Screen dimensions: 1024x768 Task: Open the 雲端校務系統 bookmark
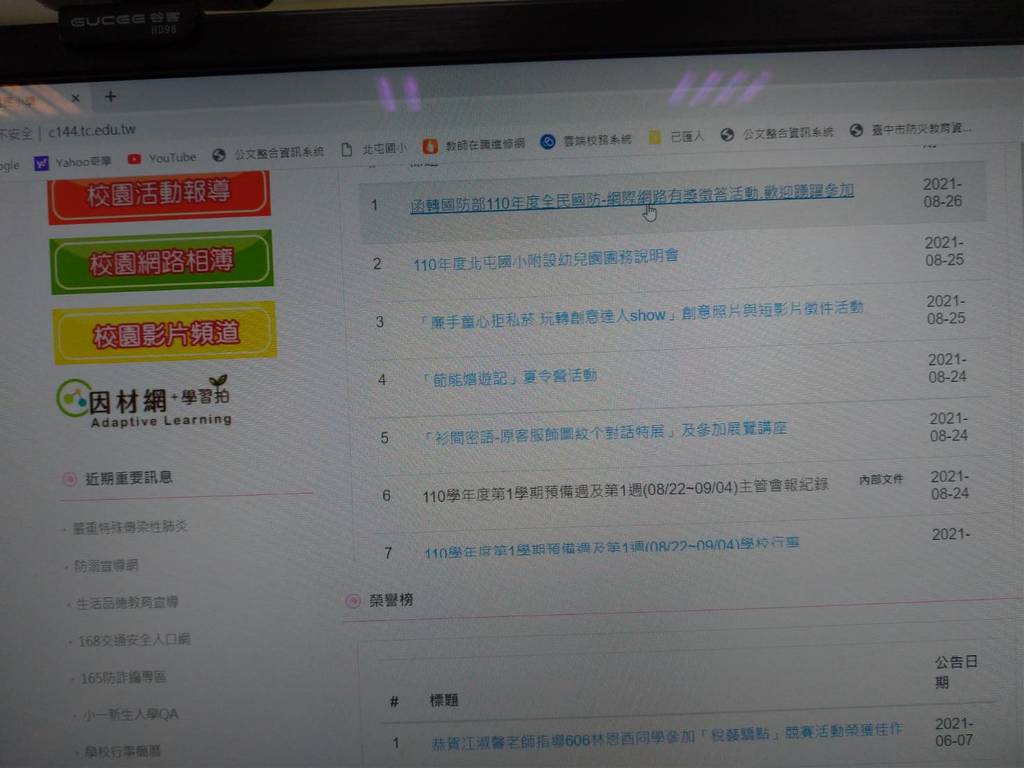click(x=586, y=140)
